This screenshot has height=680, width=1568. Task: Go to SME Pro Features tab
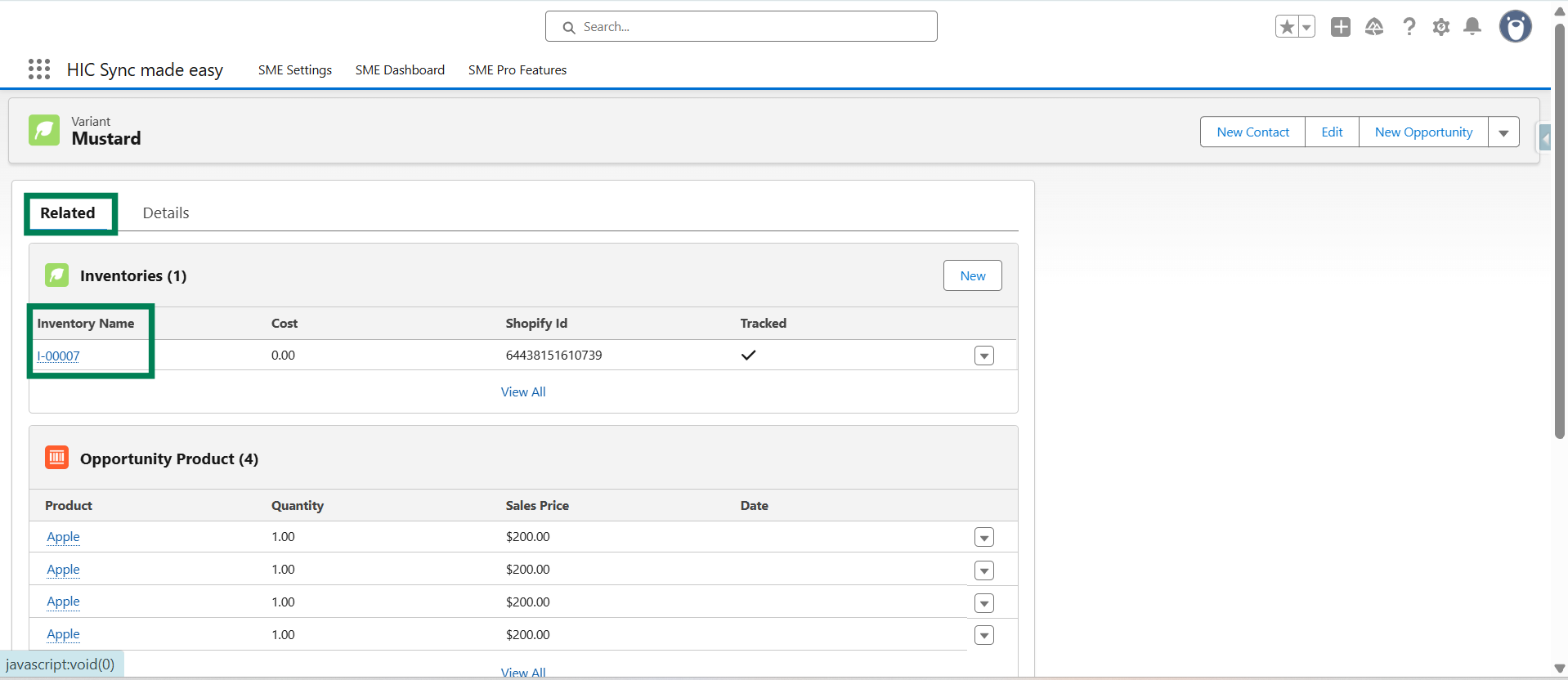point(517,70)
